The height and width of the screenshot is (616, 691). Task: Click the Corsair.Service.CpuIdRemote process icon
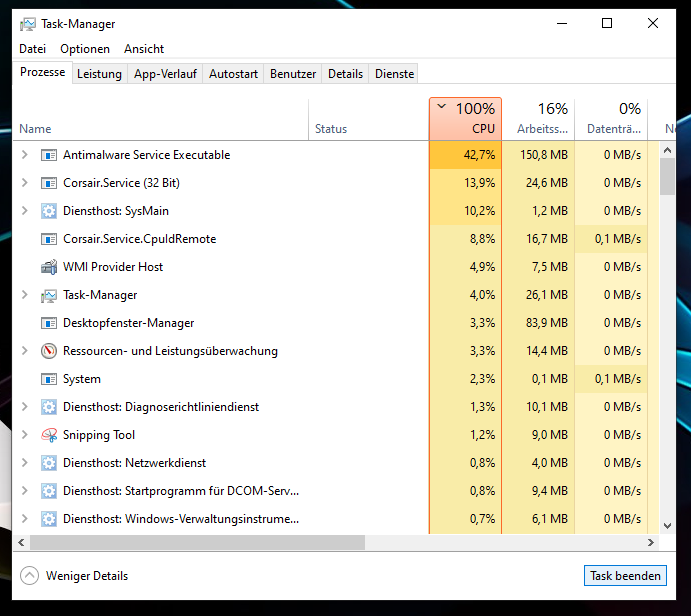point(48,239)
